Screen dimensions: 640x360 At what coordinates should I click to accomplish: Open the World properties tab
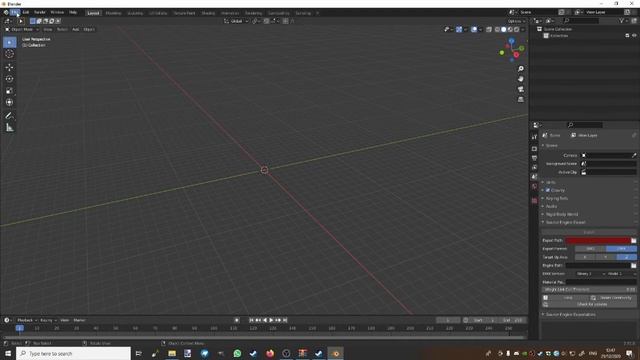tap(534, 186)
